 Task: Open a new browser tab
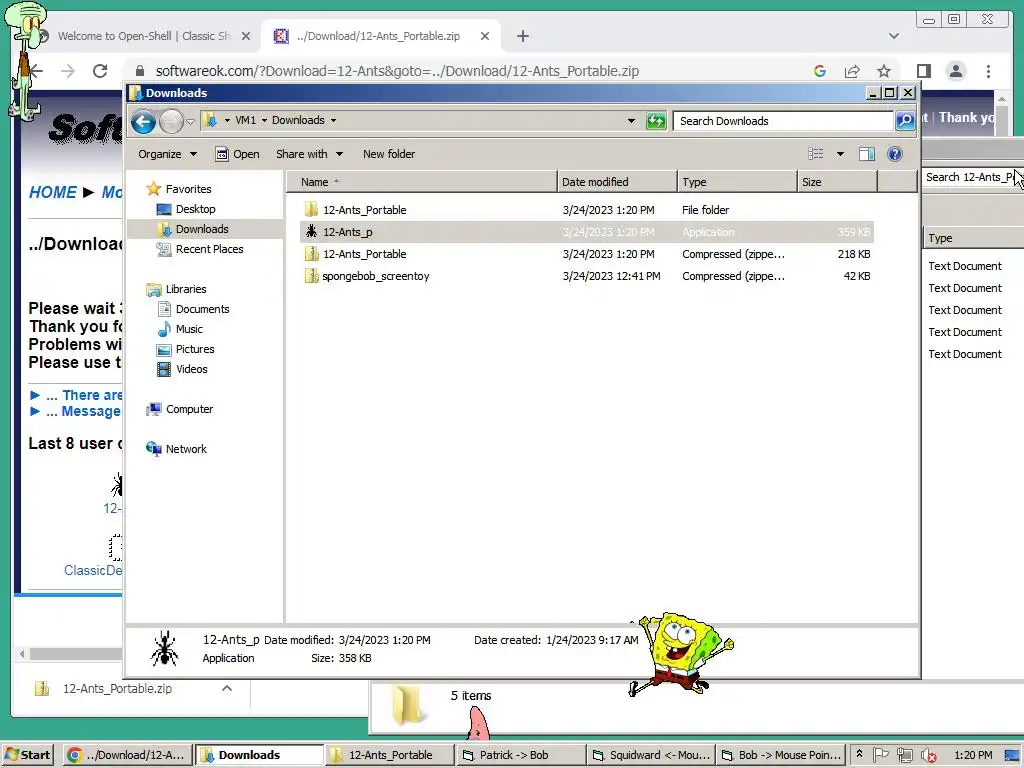pyautogui.click(x=522, y=37)
